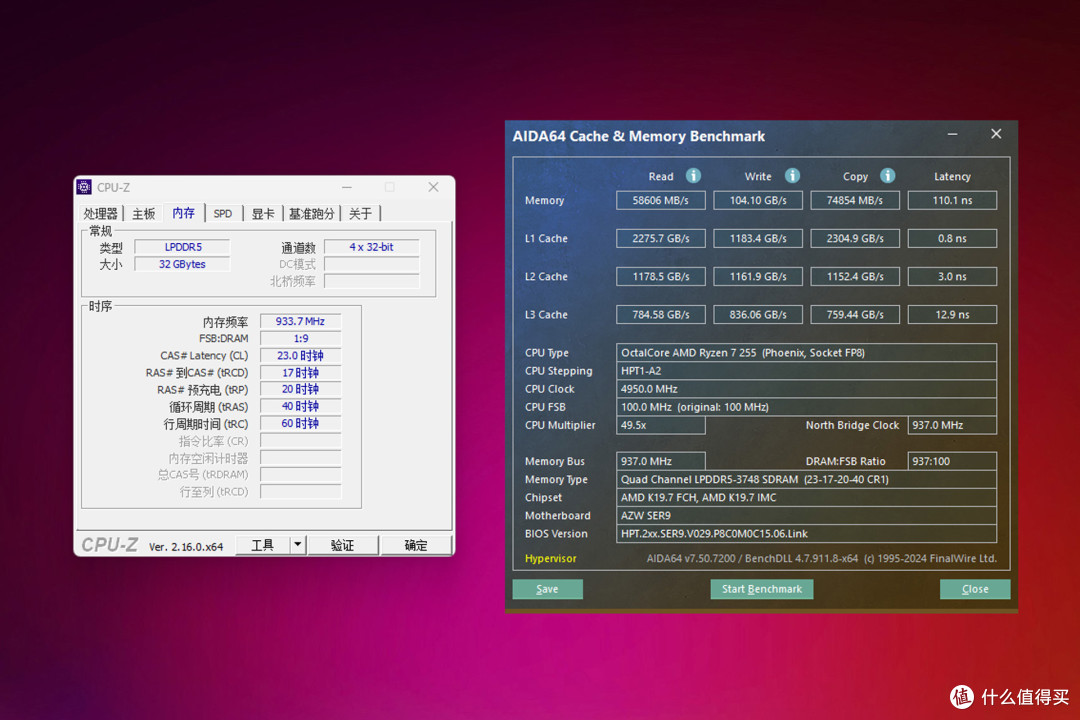Expand the 工具 dropdown arrow

click(298, 545)
